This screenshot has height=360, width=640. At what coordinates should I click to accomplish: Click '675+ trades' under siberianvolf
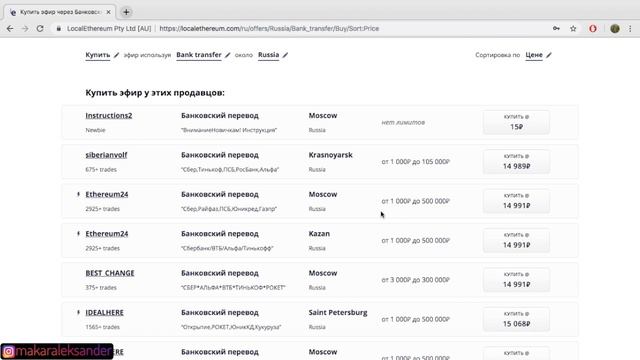click(101, 169)
